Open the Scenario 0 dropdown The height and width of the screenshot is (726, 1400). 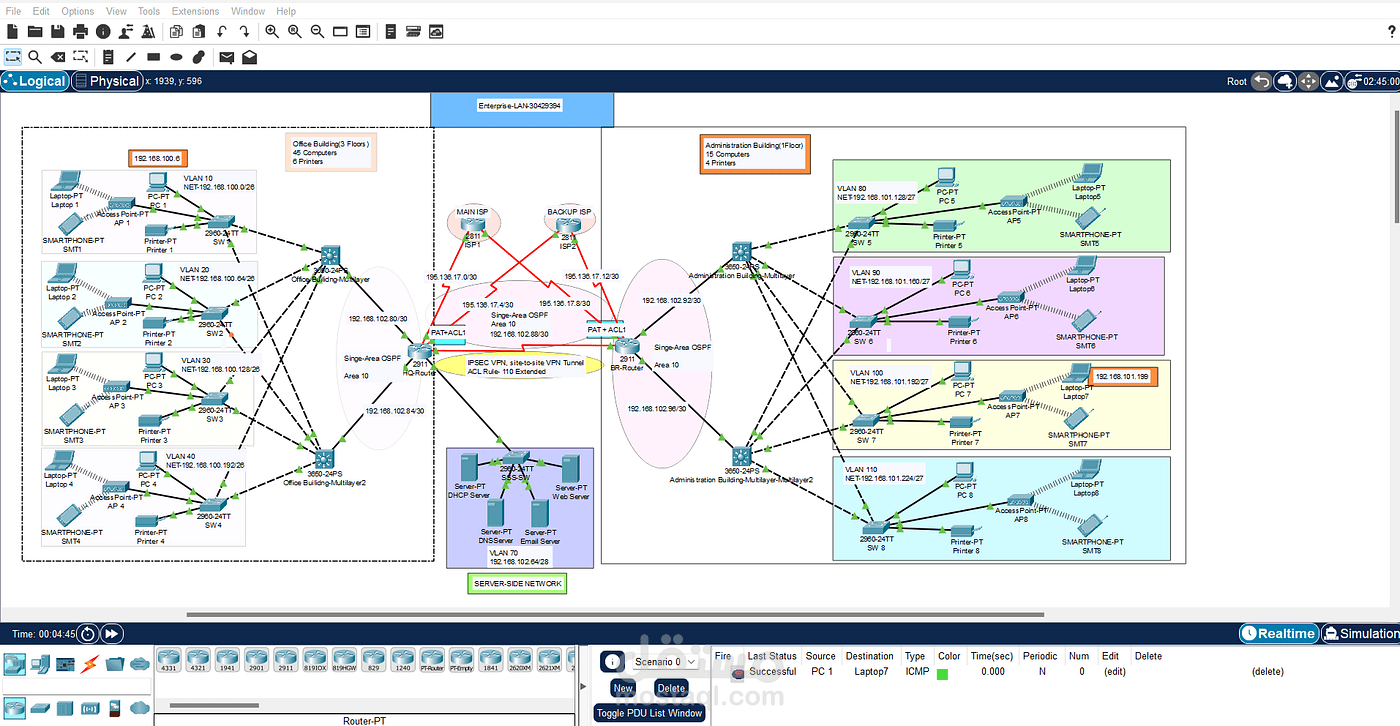pos(665,662)
